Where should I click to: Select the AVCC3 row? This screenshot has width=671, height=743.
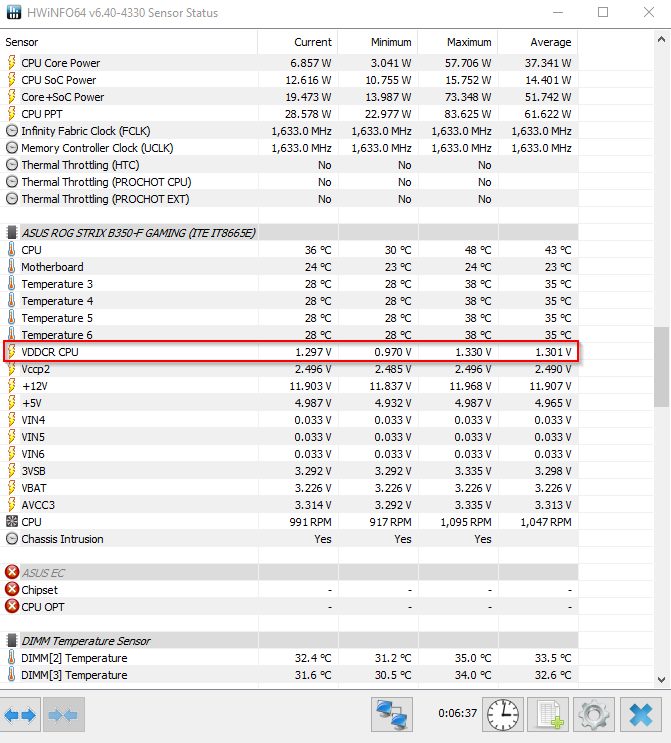pos(289,505)
